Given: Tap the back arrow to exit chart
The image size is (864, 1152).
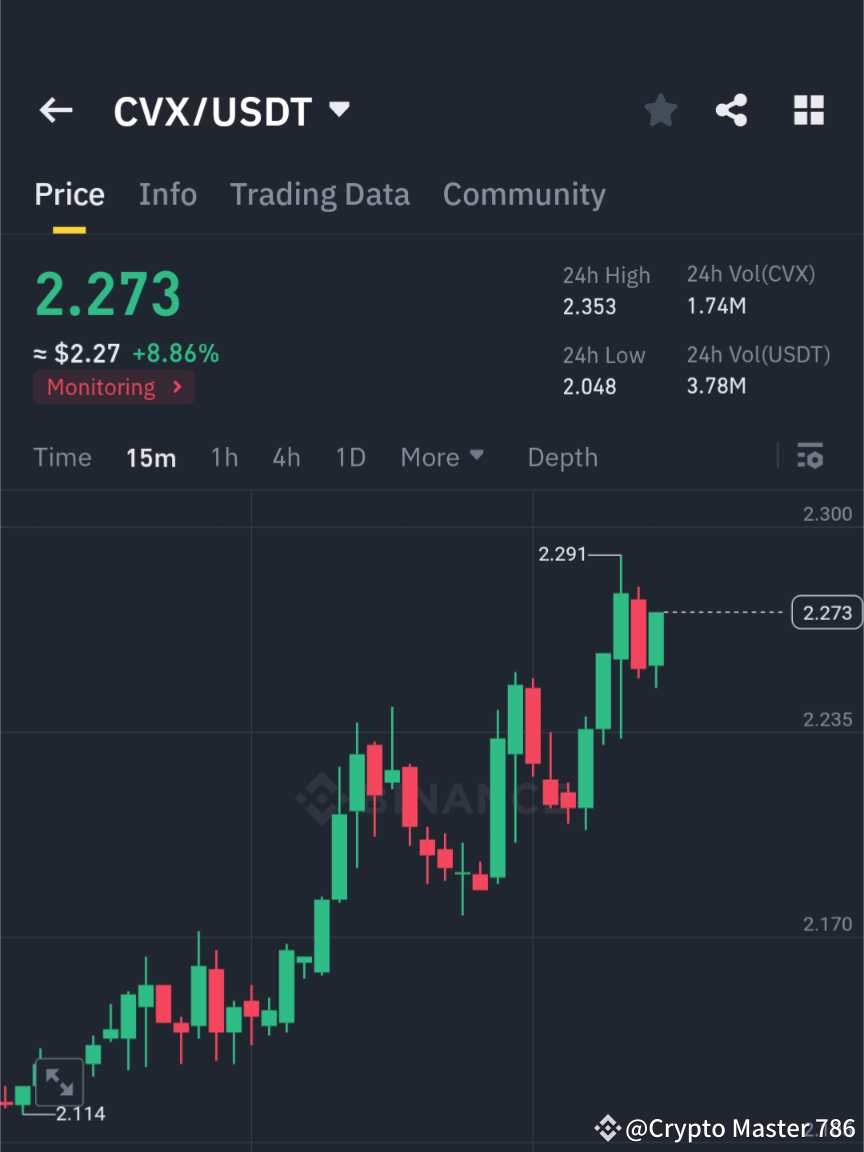Looking at the screenshot, I should click(55, 110).
